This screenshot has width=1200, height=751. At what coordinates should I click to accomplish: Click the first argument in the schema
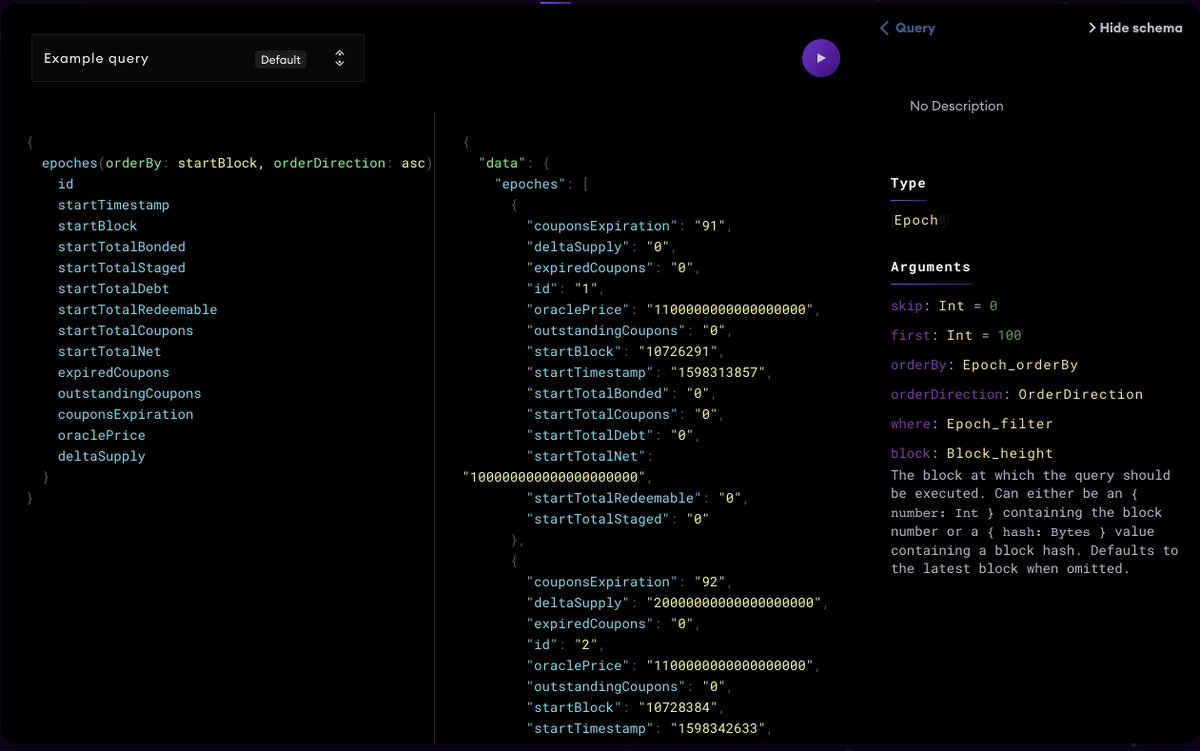tap(910, 335)
